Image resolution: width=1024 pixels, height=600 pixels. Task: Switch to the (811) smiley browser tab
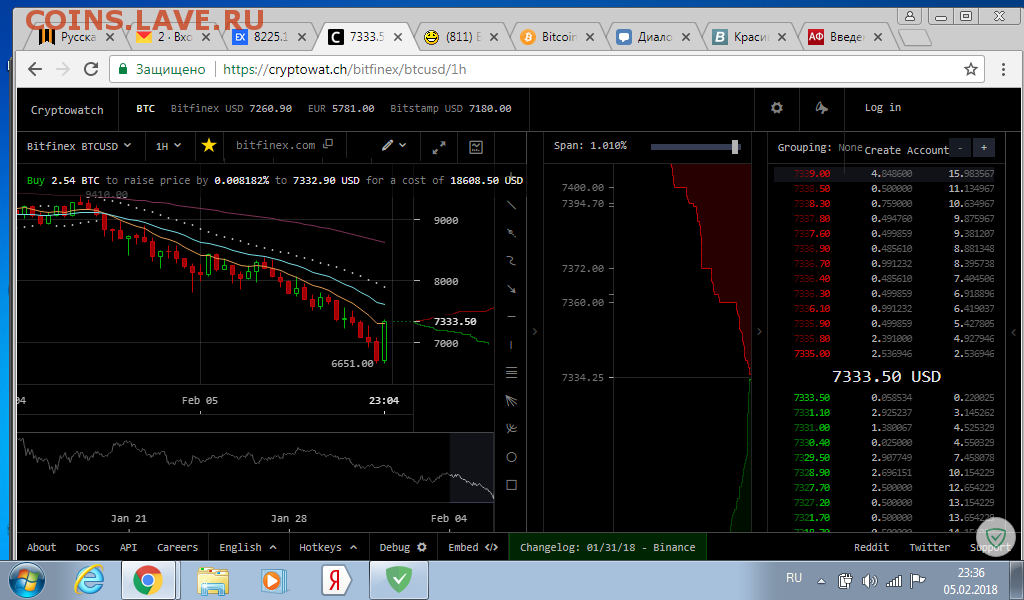coord(461,37)
